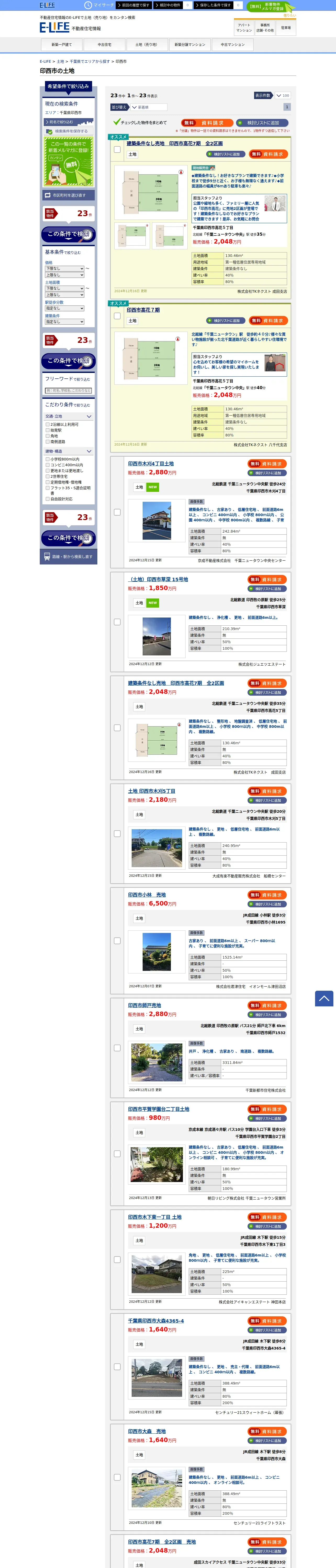Open the photo of 印西市木下東一丁目 土地
This screenshot has width=336, height=1568.
point(157,1273)
